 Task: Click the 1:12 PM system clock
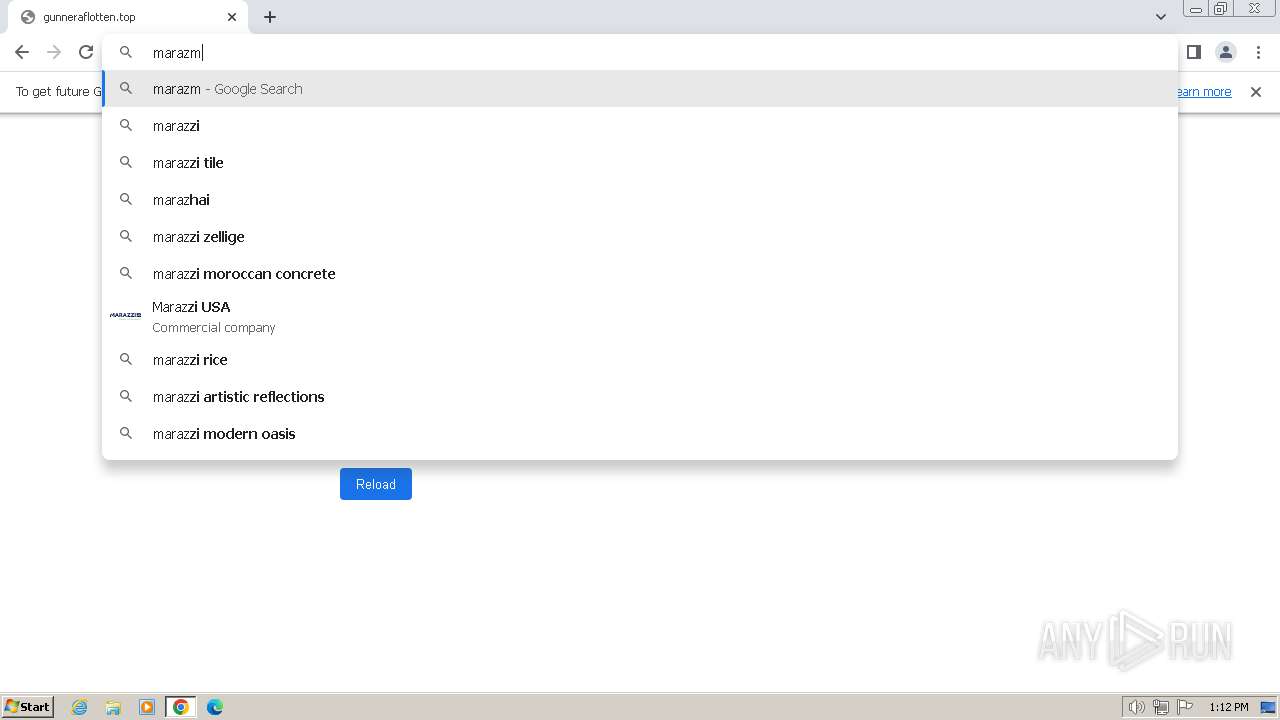[1229, 707]
